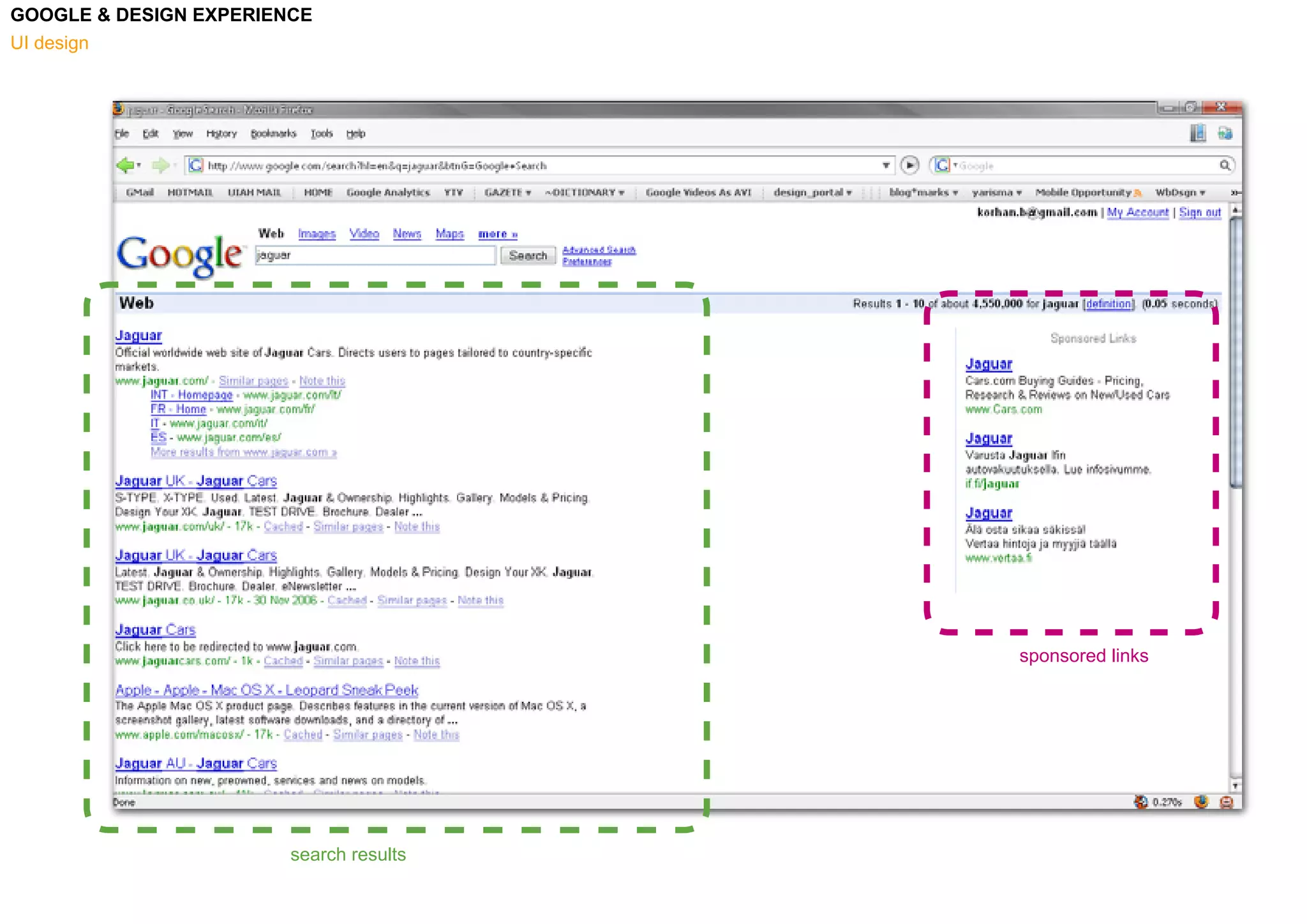Open My Account link
1307x924 pixels.
coord(1138,212)
